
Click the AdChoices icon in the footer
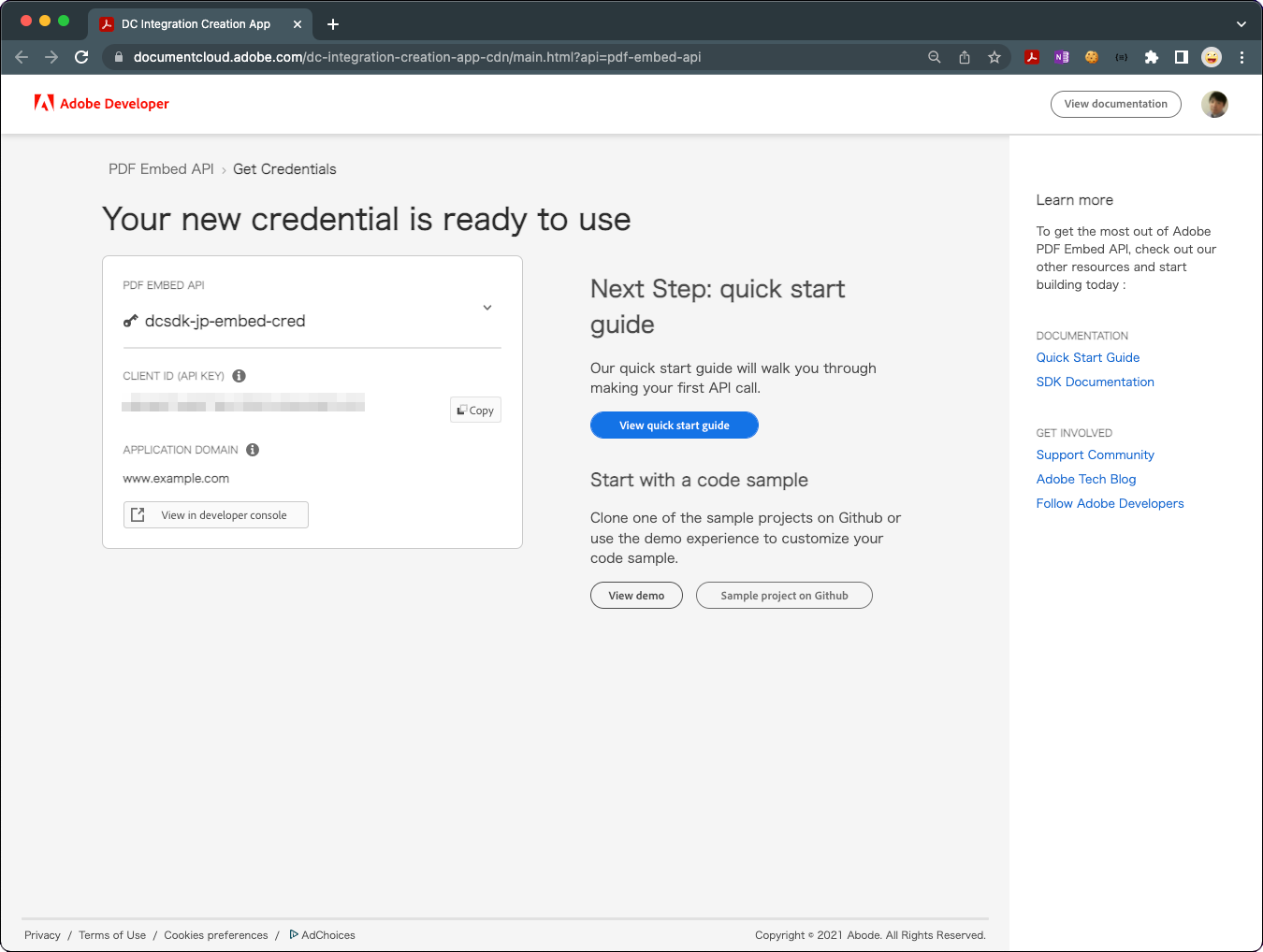(x=295, y=934)
